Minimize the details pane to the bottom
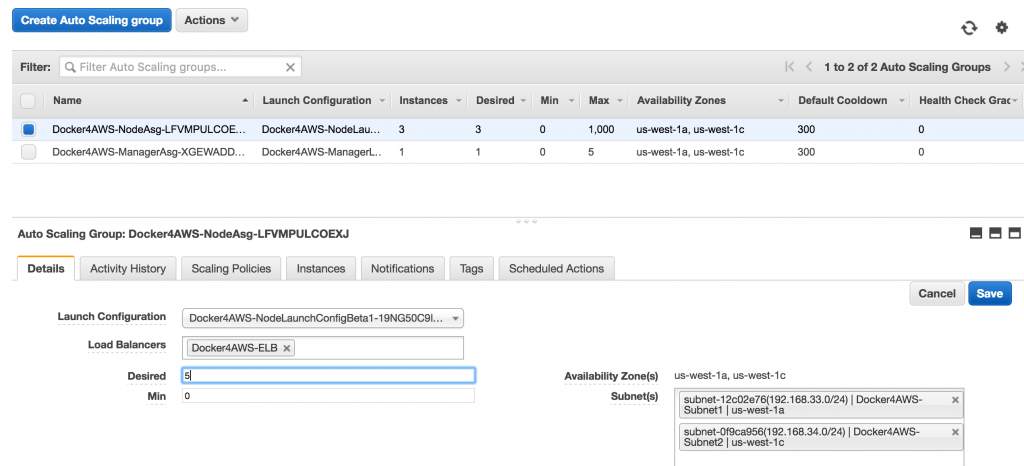This screenshot has height=466, width=1024. (976, 234)
